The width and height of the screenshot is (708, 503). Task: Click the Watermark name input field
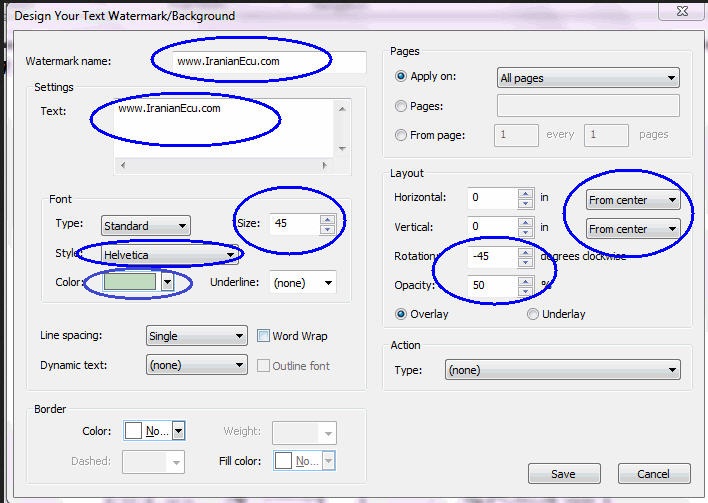click(269, 61)
